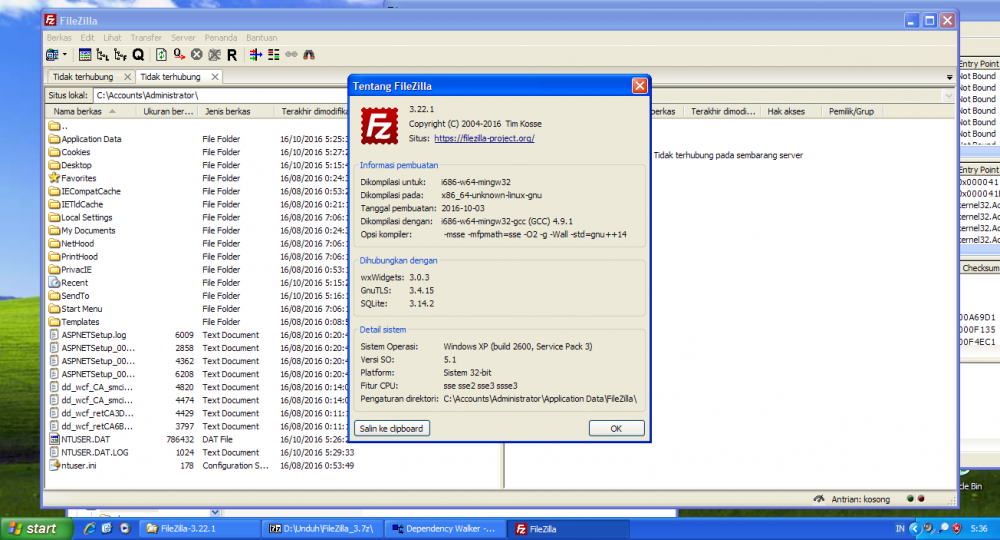
Task: Click the FileZilla taskbar button
Action: point(568,529)
